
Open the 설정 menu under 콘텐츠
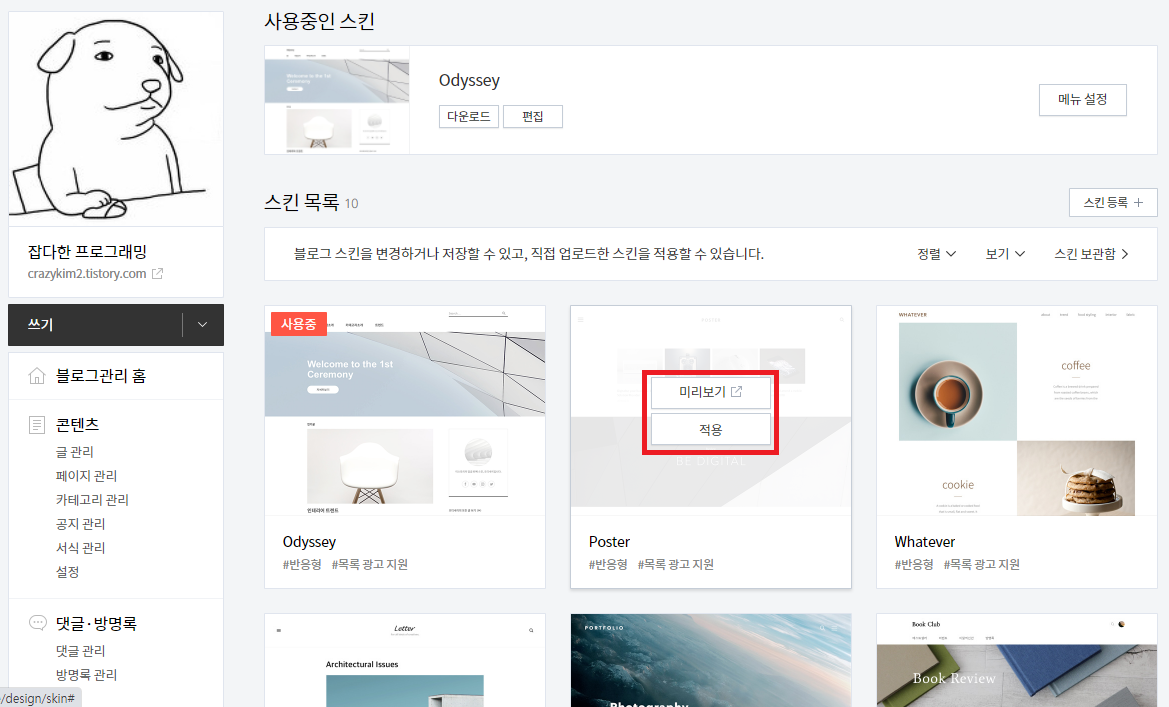[x=68, y=572]
